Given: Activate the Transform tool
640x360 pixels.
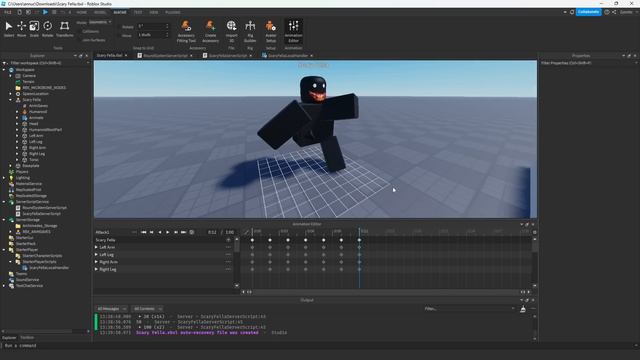Looking at the screenshot, I should 64,29.
